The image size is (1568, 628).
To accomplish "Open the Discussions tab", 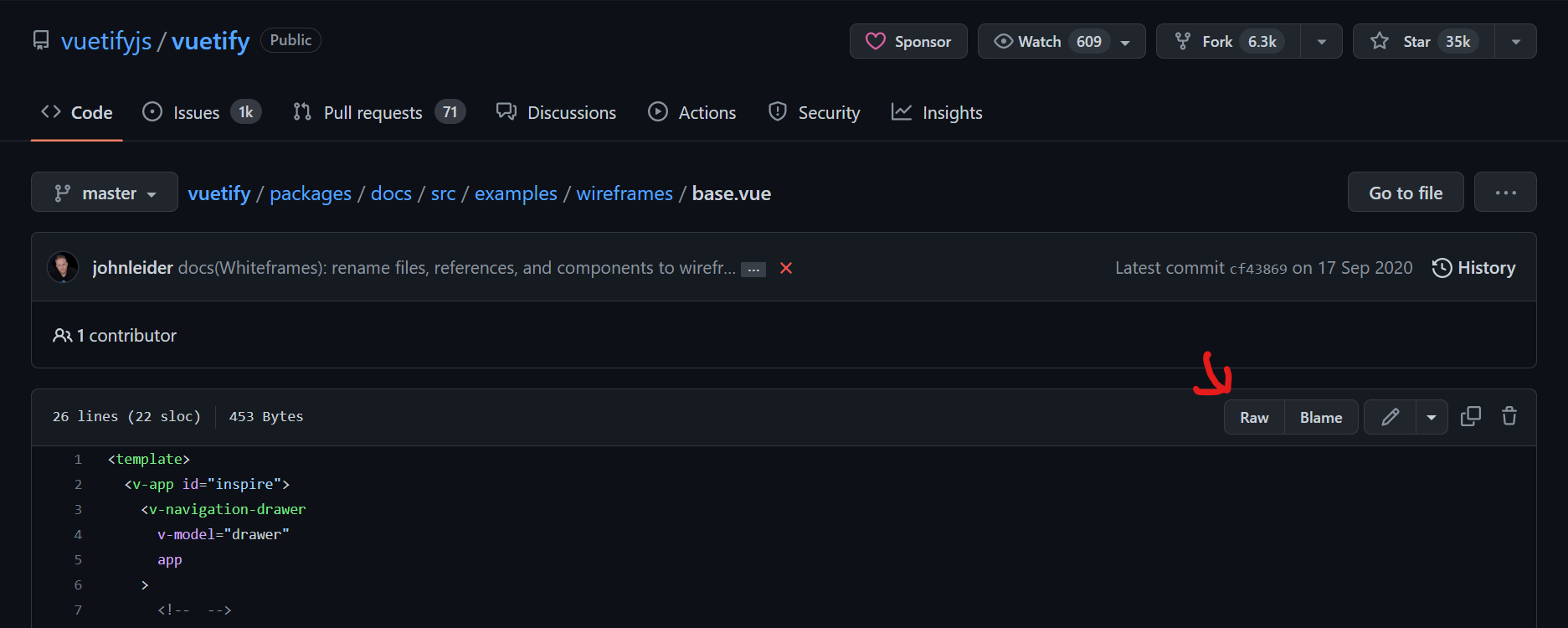I will click(x=556, y=112).
